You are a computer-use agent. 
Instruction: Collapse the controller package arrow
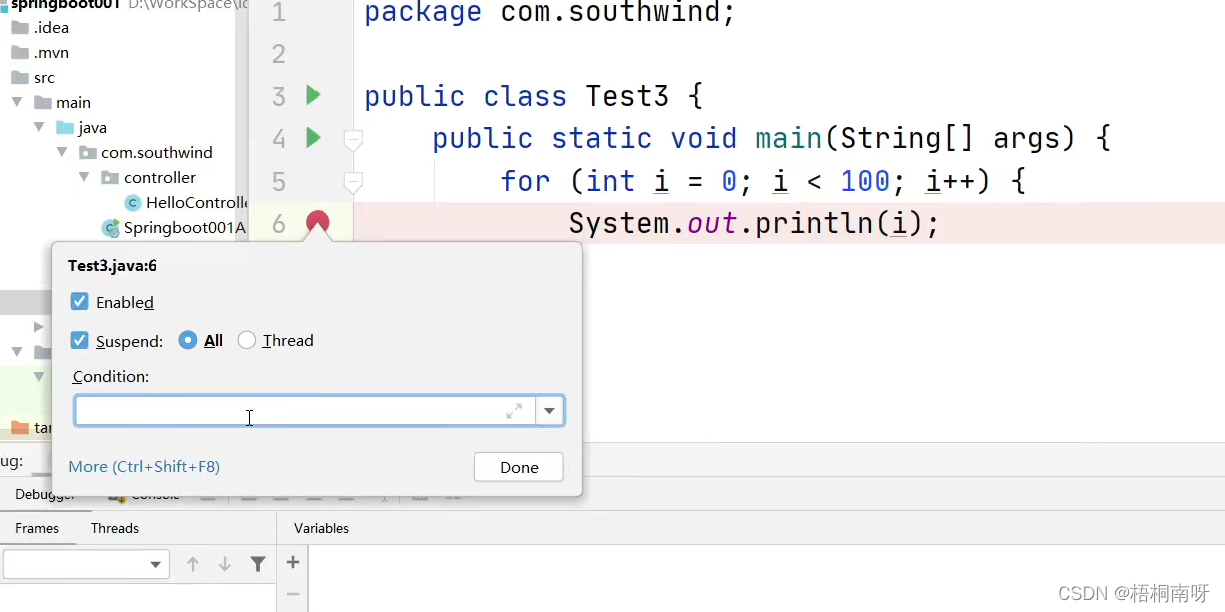pyautogui.click(x=85, y=177)
